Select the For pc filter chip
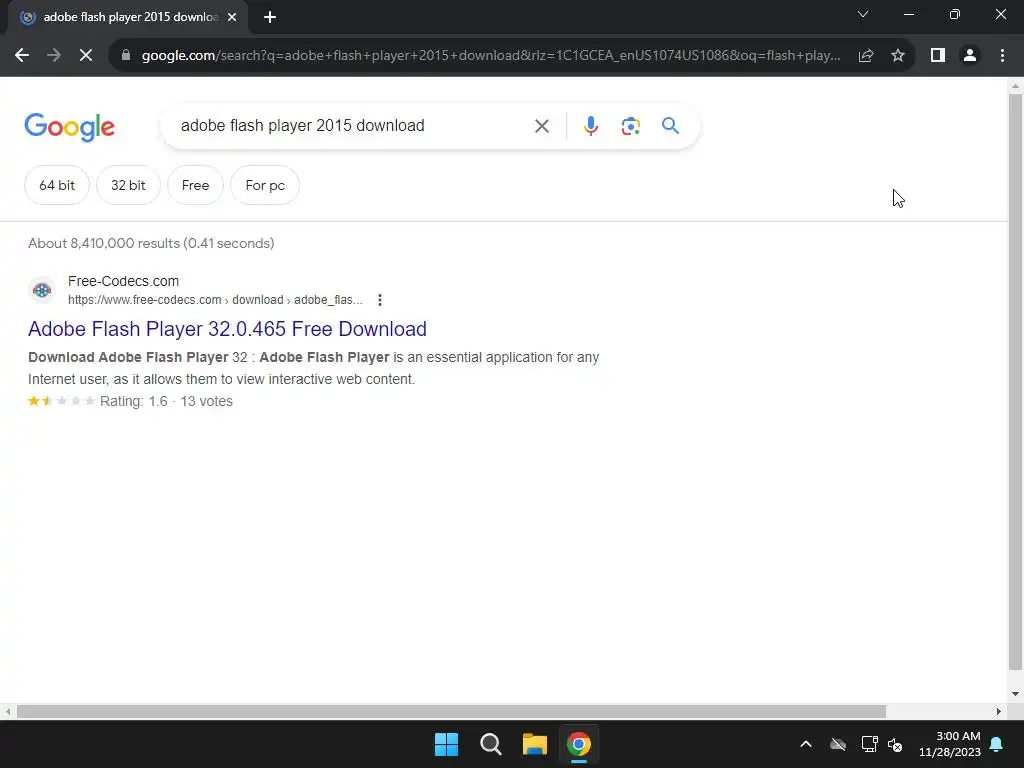This screenshot has height=768, width=1024. 265,185
